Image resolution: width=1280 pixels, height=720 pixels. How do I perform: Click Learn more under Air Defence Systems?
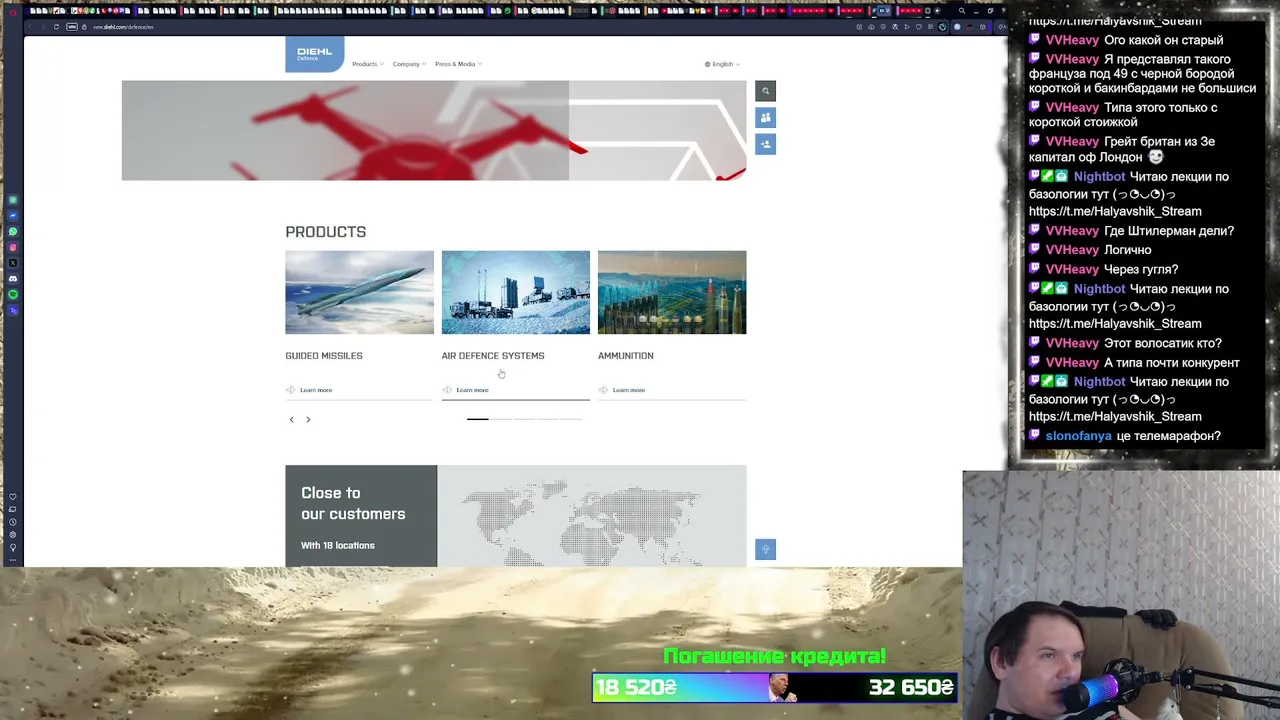pyautogui.click(x=472, y=390)
